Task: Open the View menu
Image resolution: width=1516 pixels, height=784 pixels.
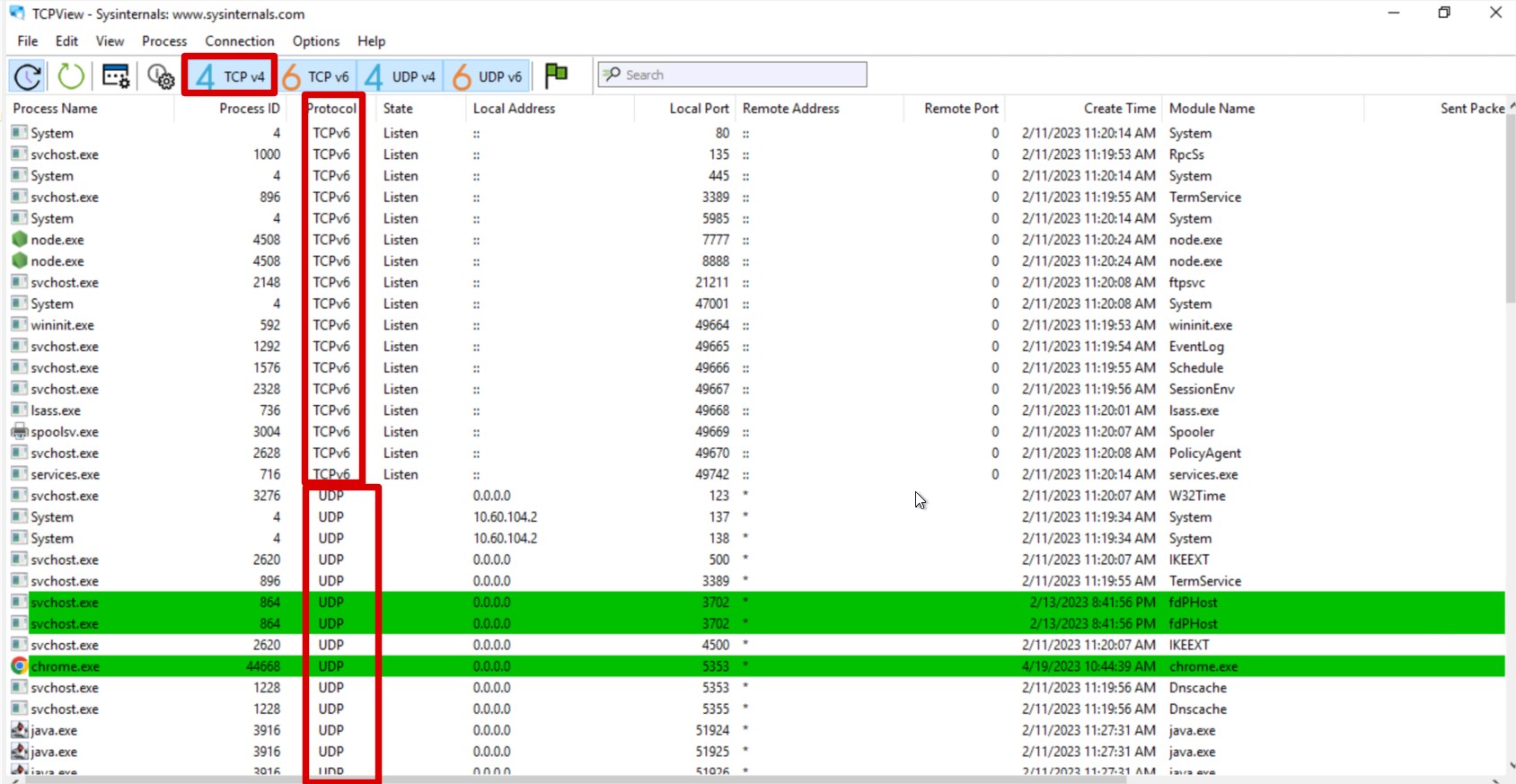Action: click(x=110, y=41)
